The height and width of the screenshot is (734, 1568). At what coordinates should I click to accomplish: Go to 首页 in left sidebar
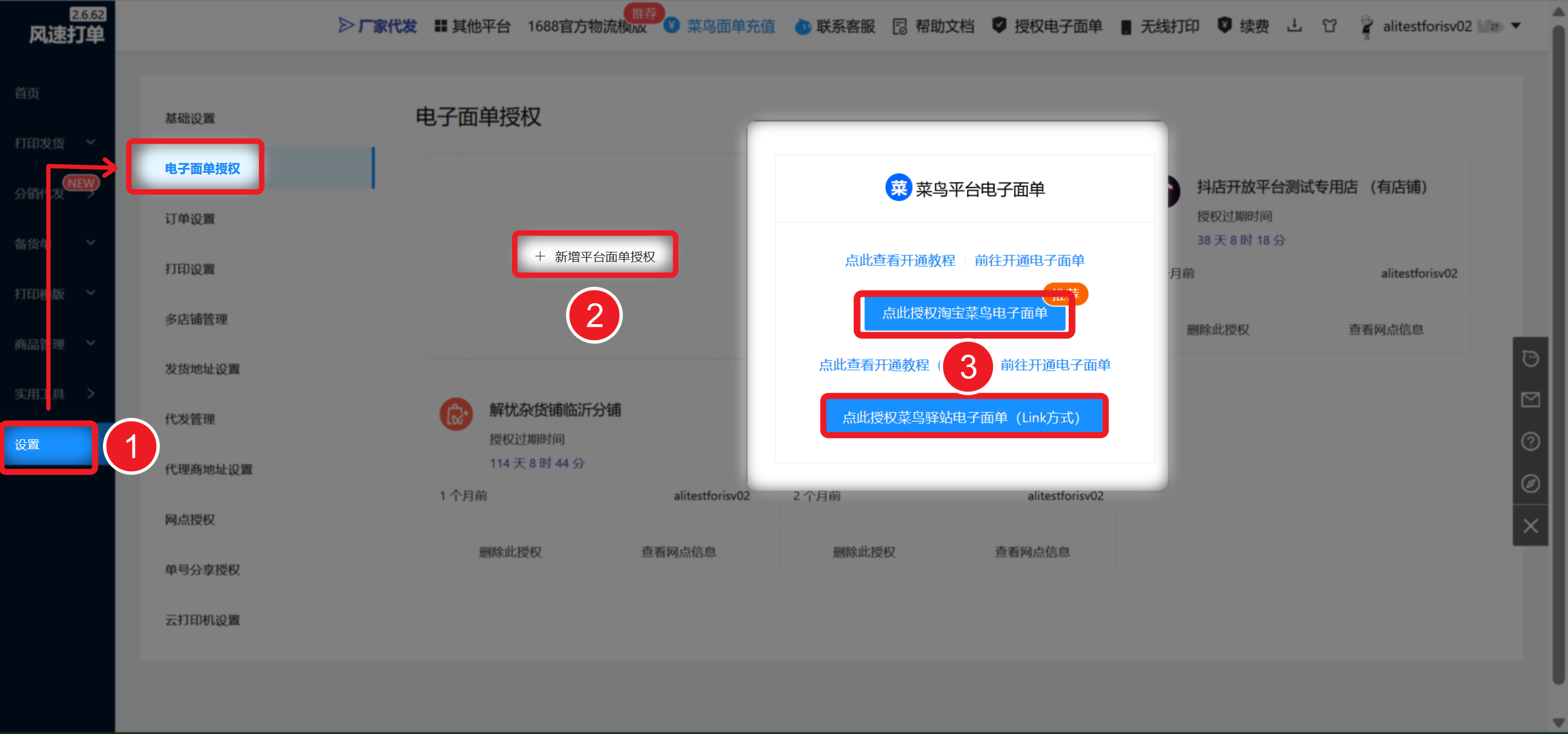[27, 93]
